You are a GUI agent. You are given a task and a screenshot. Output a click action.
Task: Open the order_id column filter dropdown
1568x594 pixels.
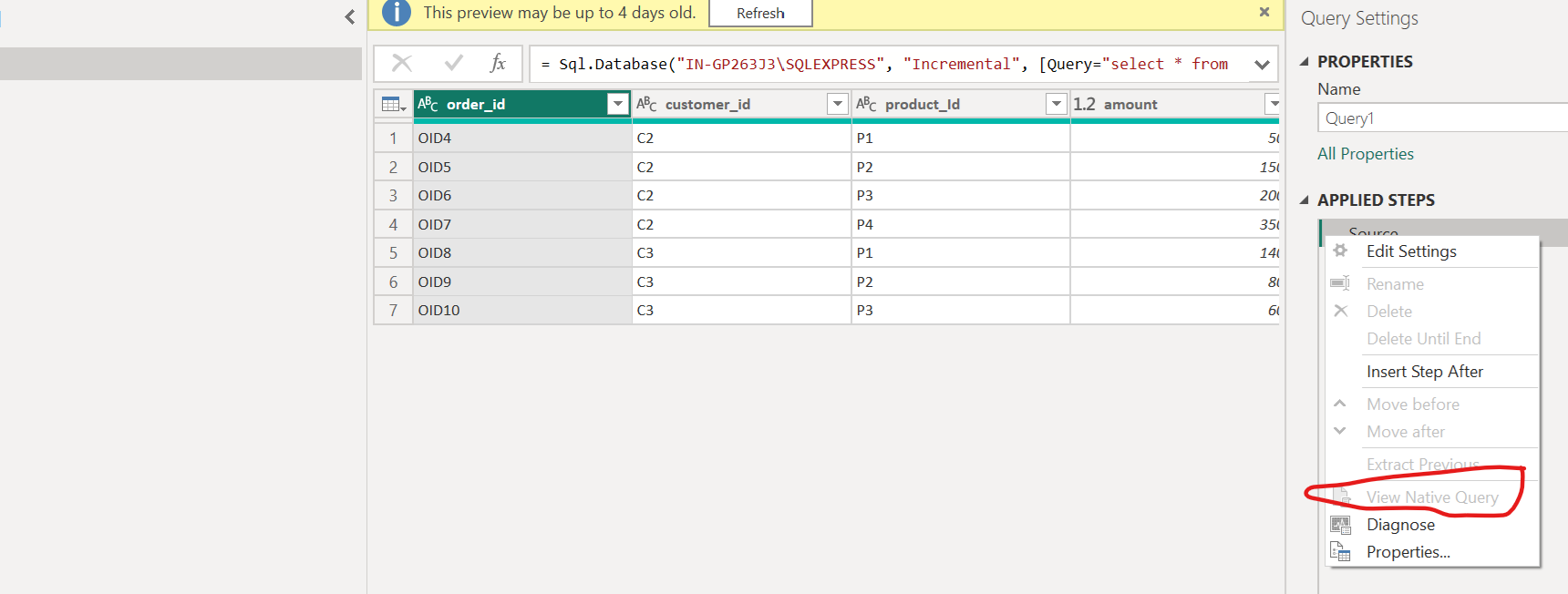tap(618, 104)
